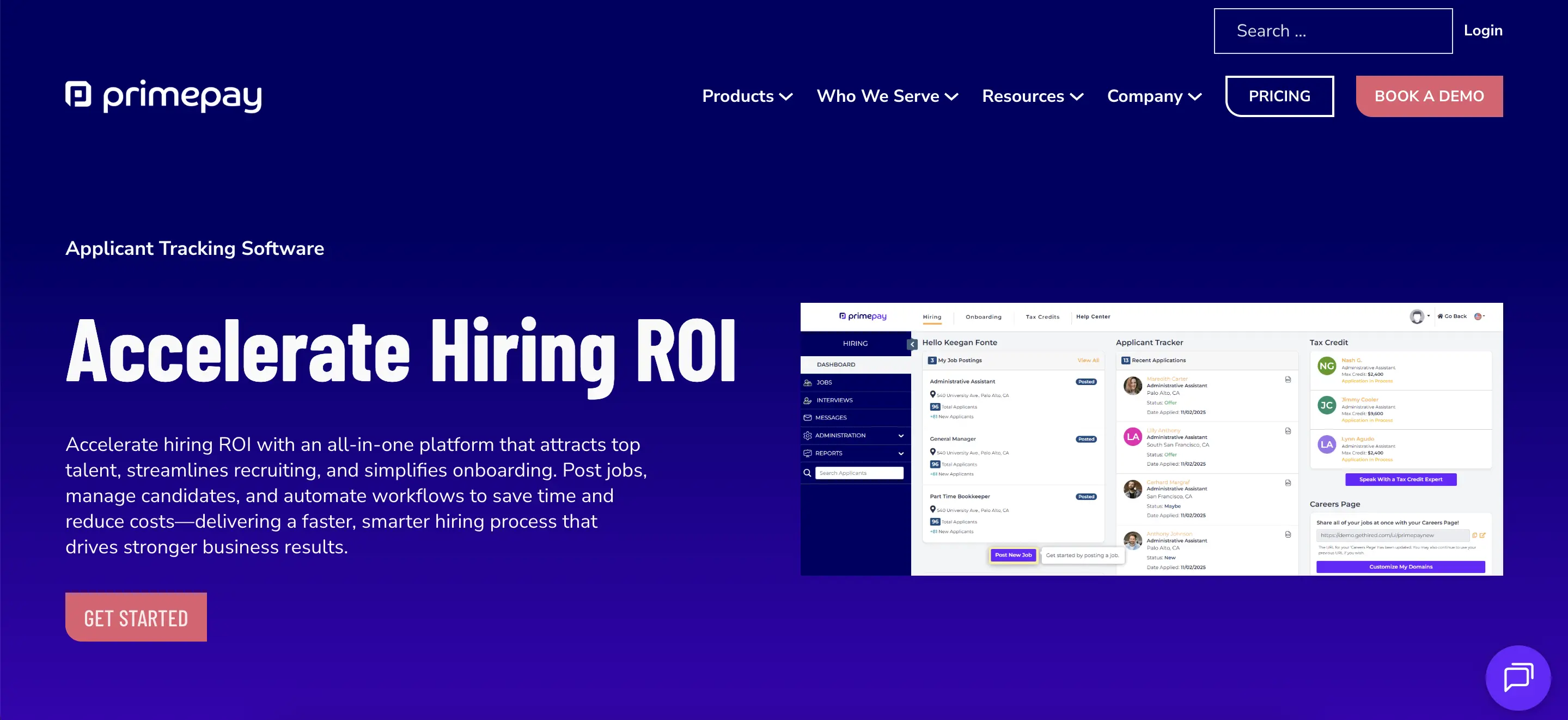Open Messages via its envelope icon

[x=808, y=418]
